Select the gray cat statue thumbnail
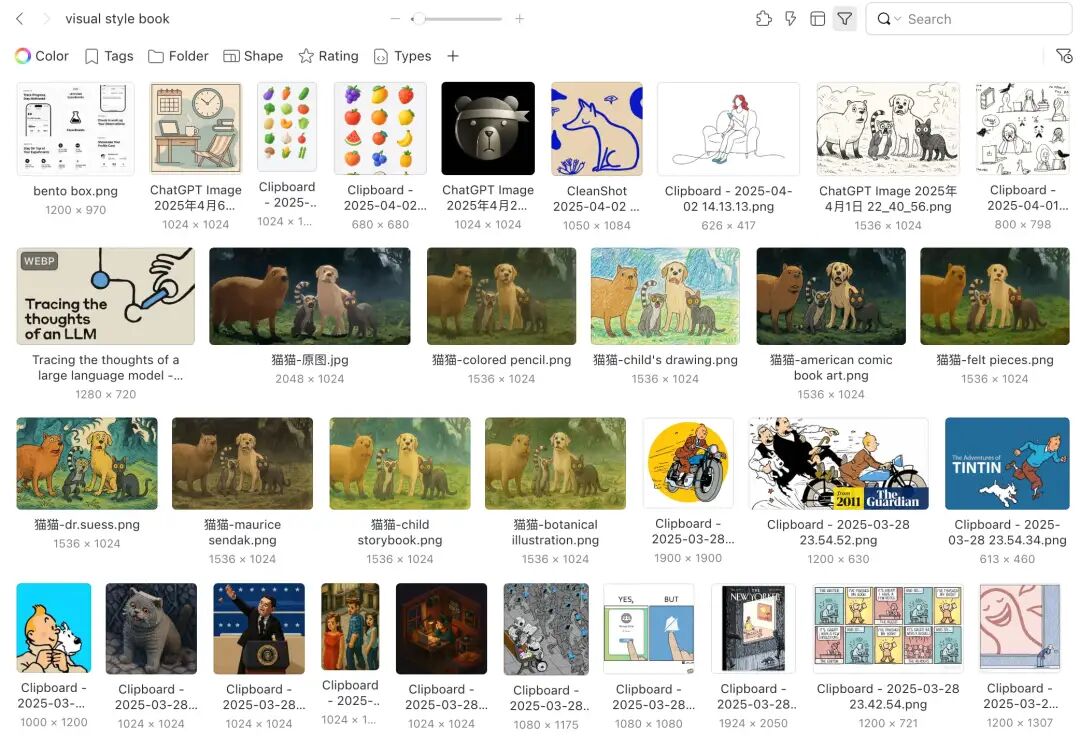The width and height of the screenshot is (1080, 750). coord(152,628)
